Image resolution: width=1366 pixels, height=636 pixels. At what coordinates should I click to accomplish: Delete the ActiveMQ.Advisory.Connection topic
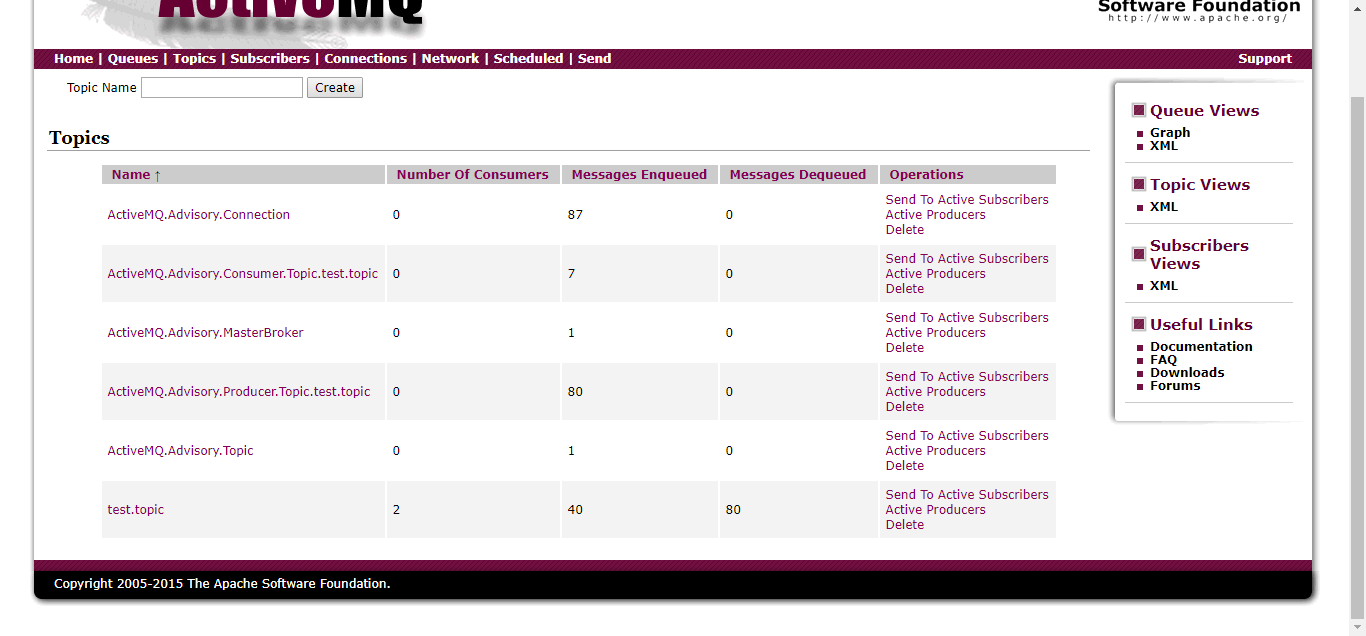905,230
